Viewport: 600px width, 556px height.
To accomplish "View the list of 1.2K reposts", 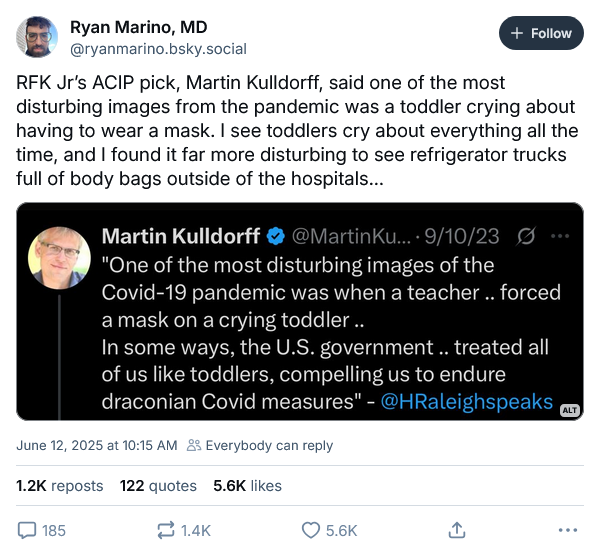I will pyautogui.click(x=60, y=486).
